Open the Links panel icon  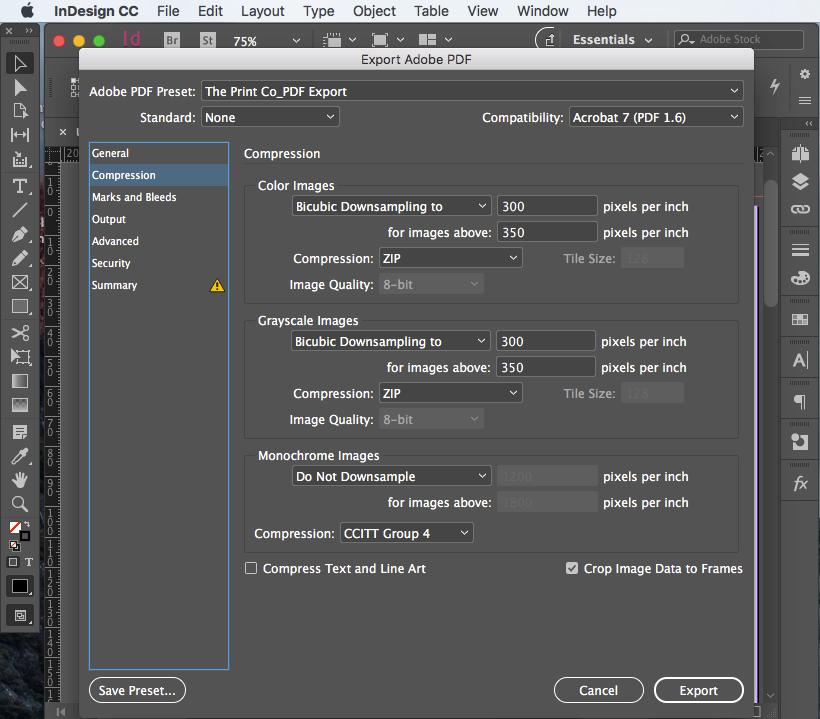click(800, 209)
